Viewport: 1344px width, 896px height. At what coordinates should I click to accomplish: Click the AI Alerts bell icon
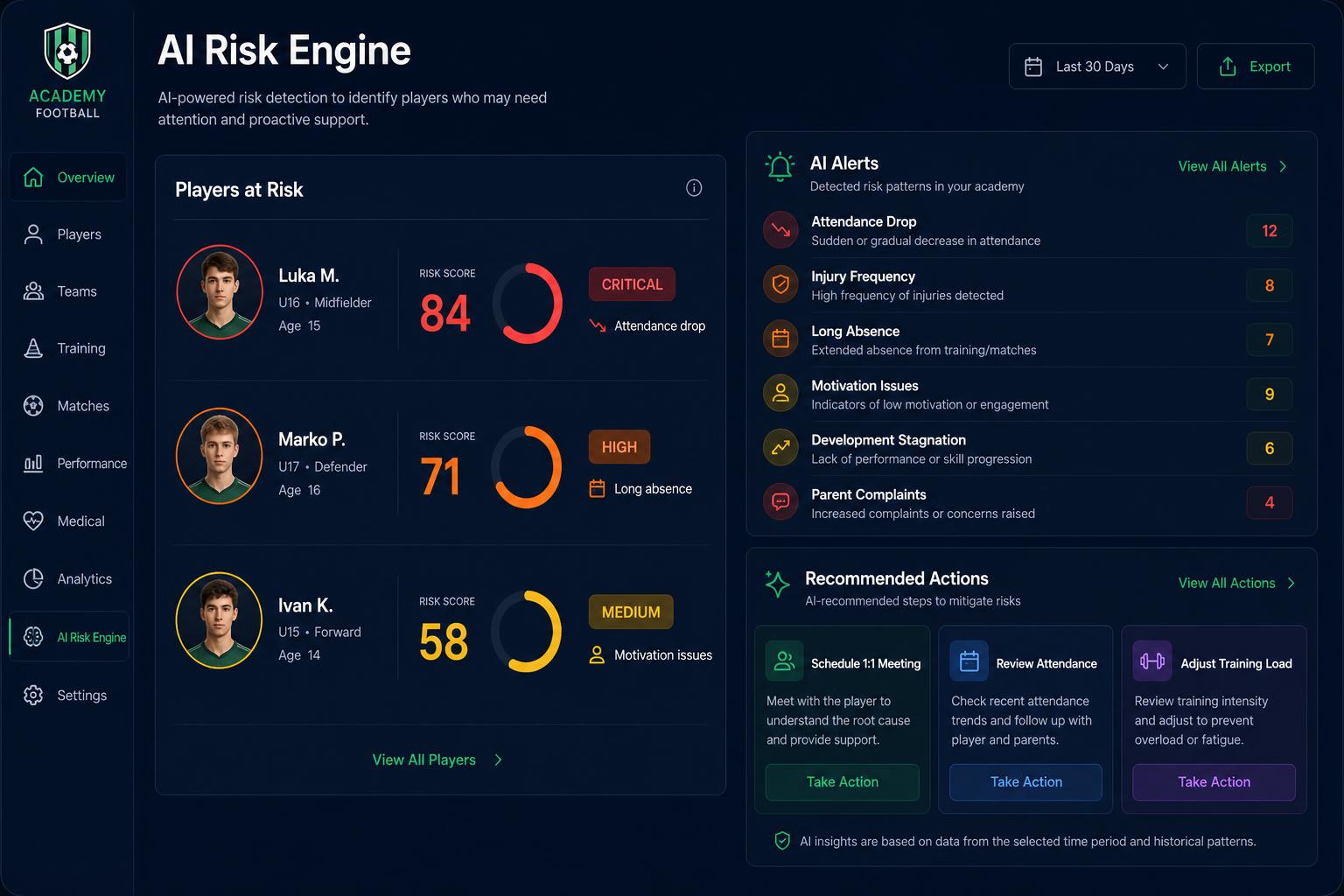[780, 166]
